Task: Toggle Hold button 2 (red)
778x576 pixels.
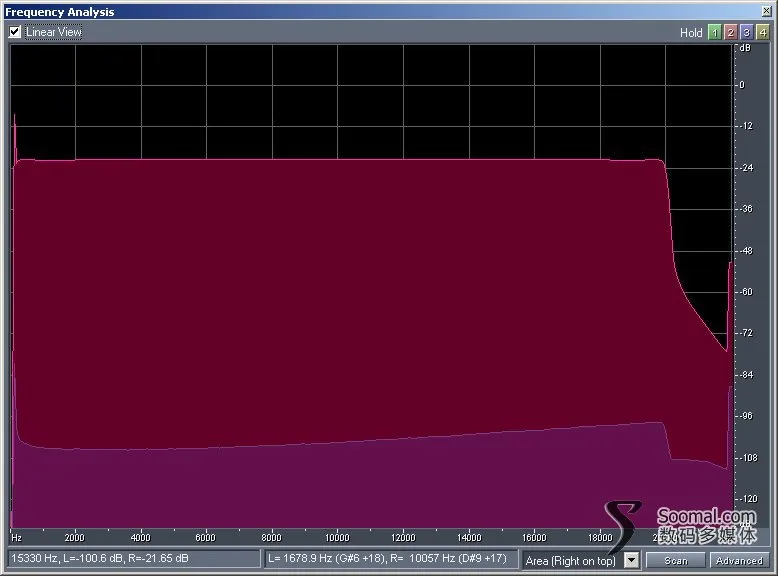Action: point(730,33)
